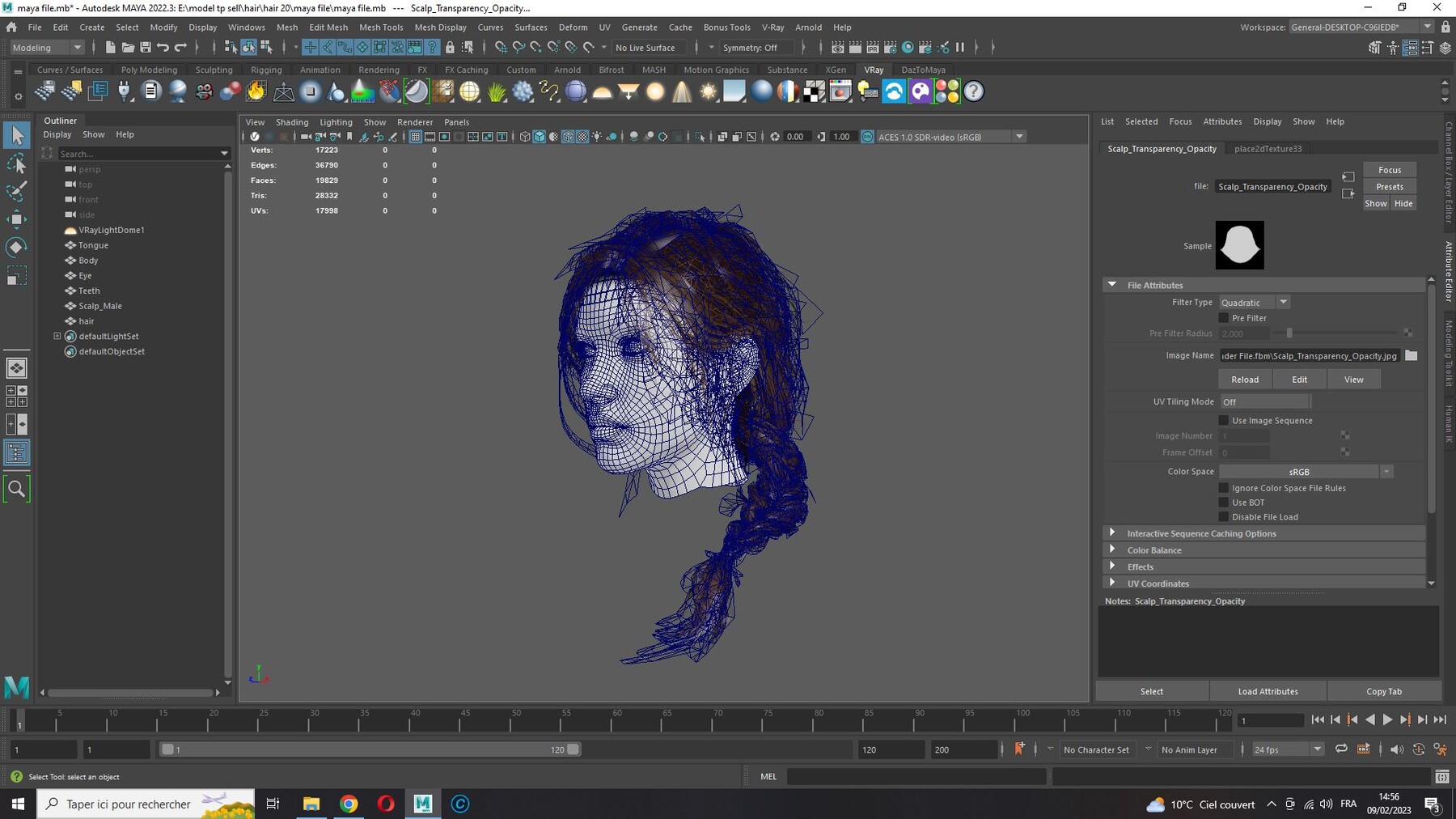This screenshot has height=819, width=1456.
Task: Collapse the File Attributes section
Action: tap(1112, 285)
